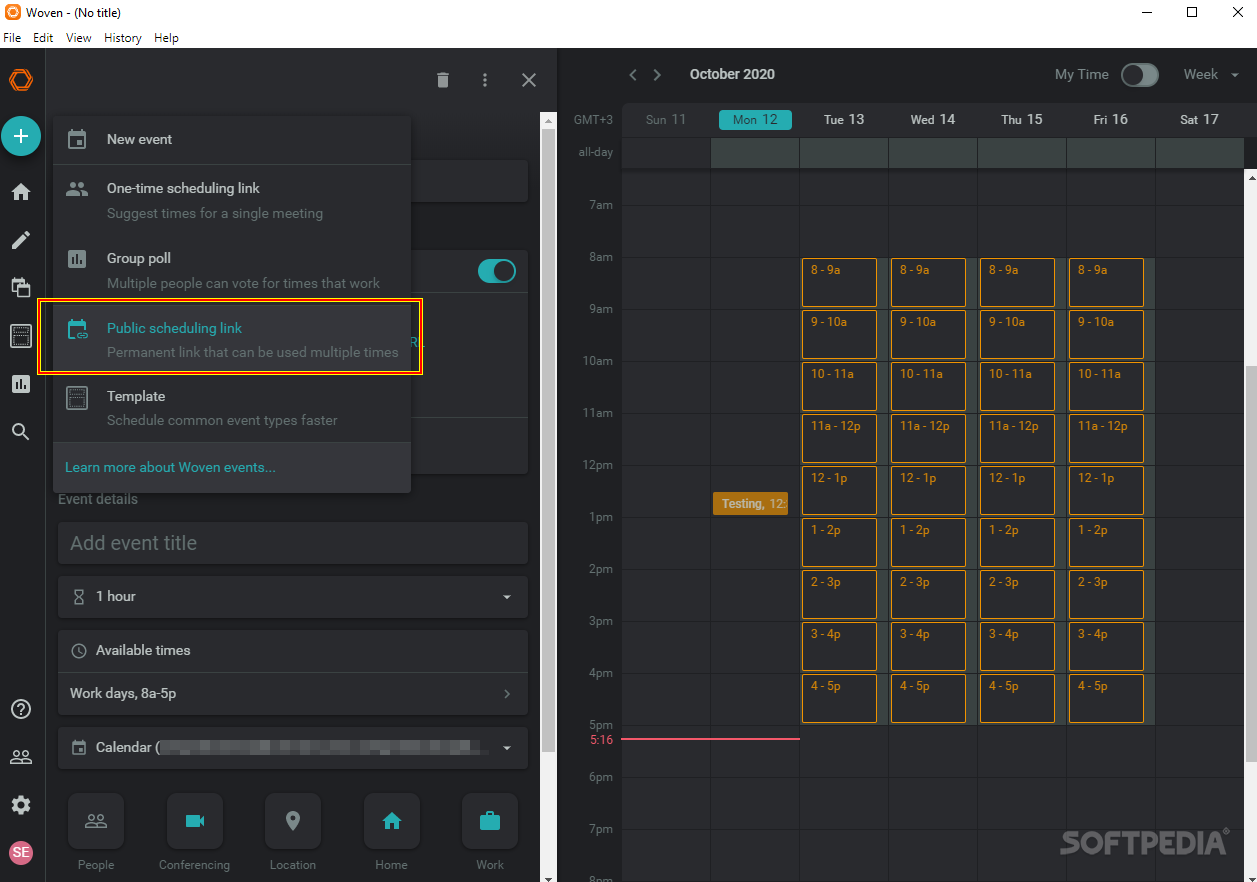The width and height of the screenshot is (1257, 882).
Task: Toggle the My Time switch
Action: (x=1139, y=75)
